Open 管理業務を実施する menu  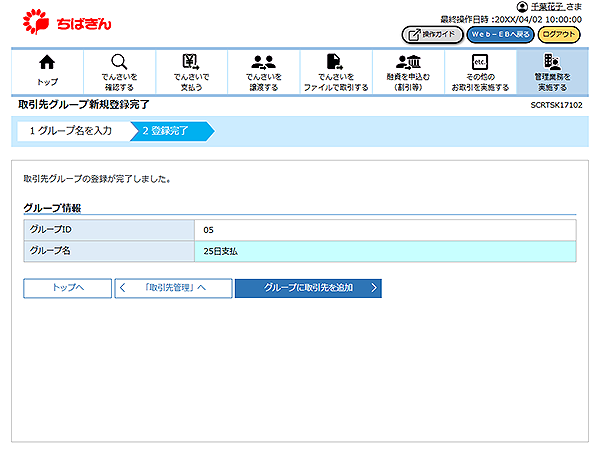(552, 72)
